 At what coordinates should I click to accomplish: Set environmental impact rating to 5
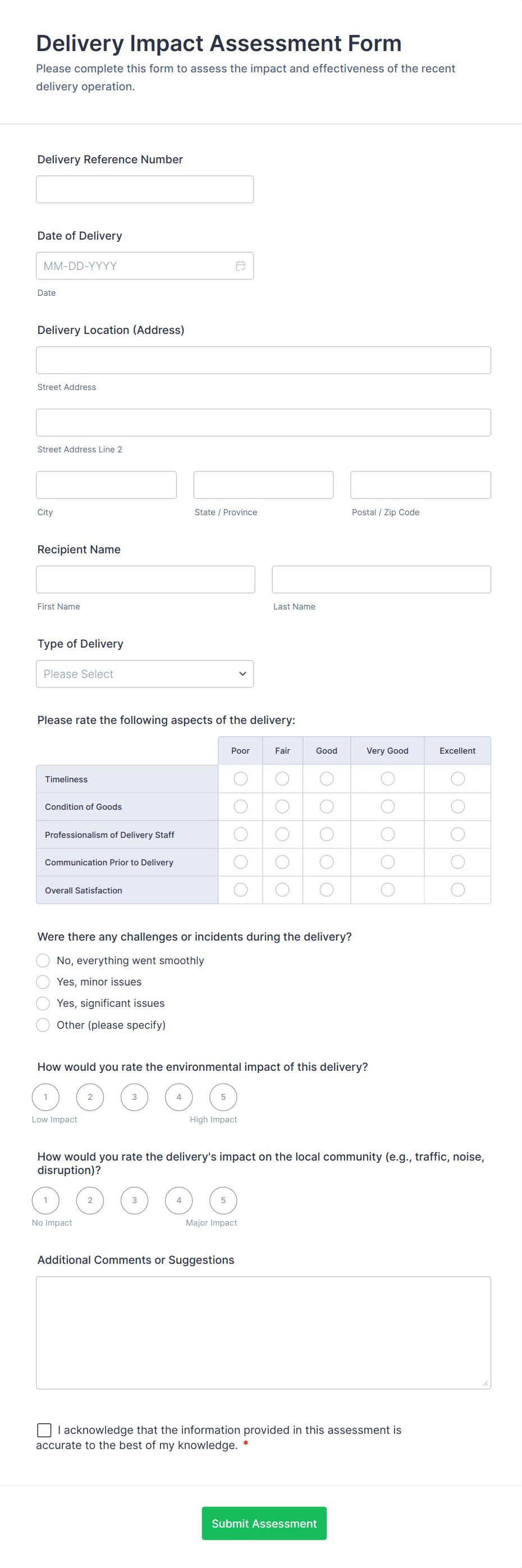[x=223, y=1097]
